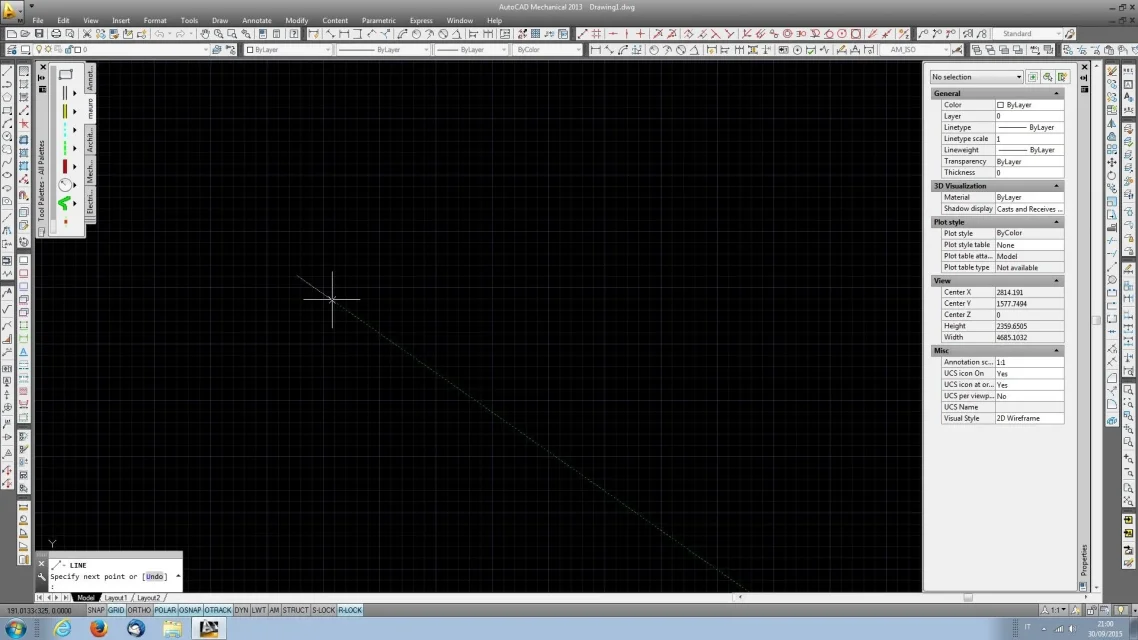Open the AM_ISO dimension style dropdown

click(914, 50)
